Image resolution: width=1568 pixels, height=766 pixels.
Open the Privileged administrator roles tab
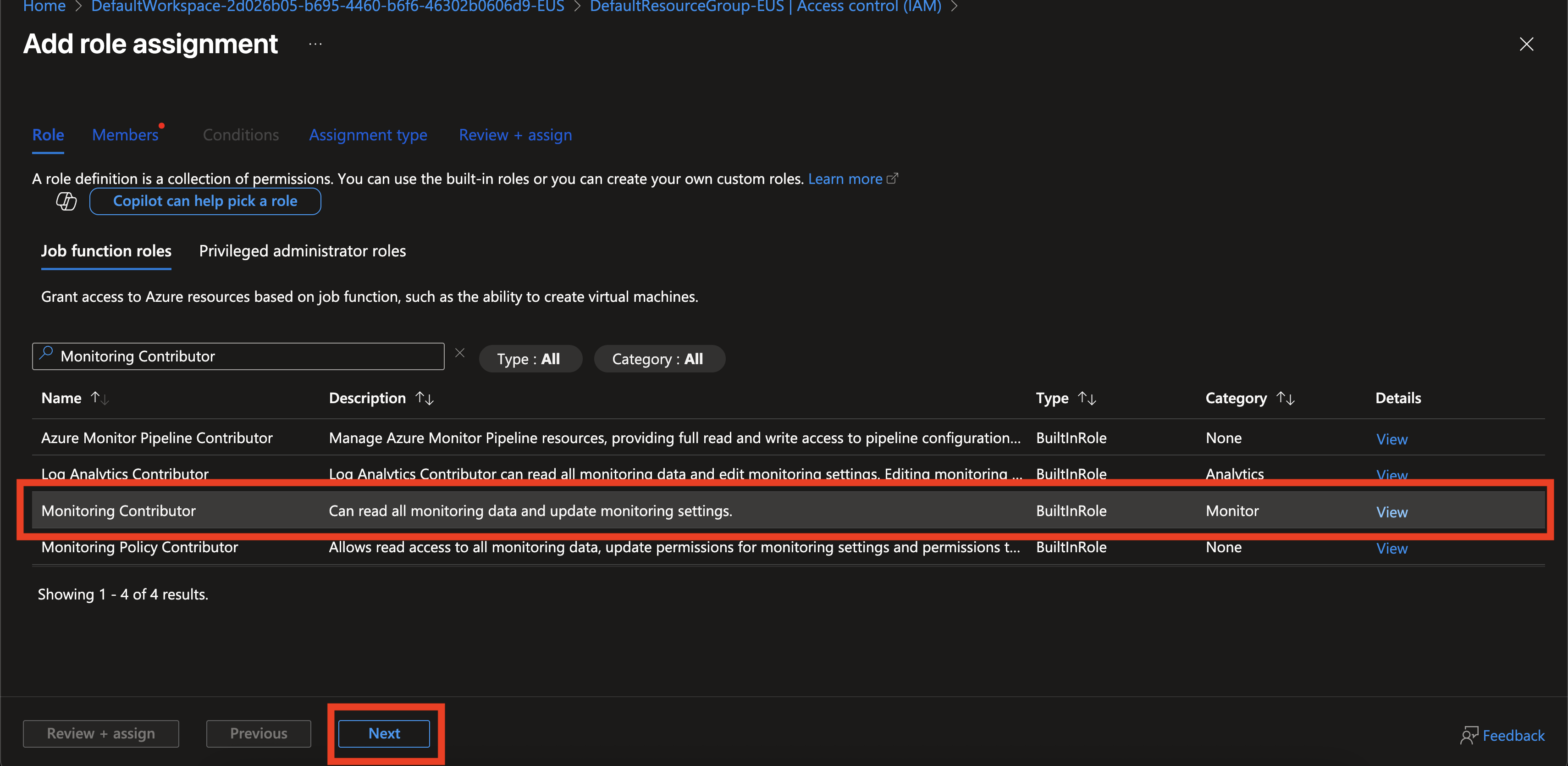pos(302,251)
